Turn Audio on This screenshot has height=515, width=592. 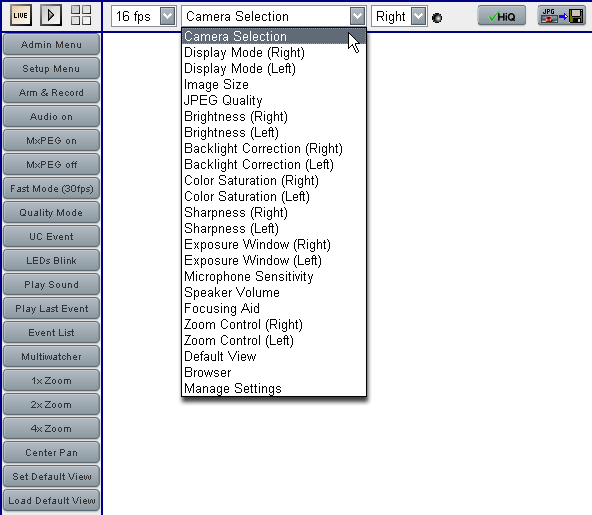pyautogui.click(x=51, y=117)
